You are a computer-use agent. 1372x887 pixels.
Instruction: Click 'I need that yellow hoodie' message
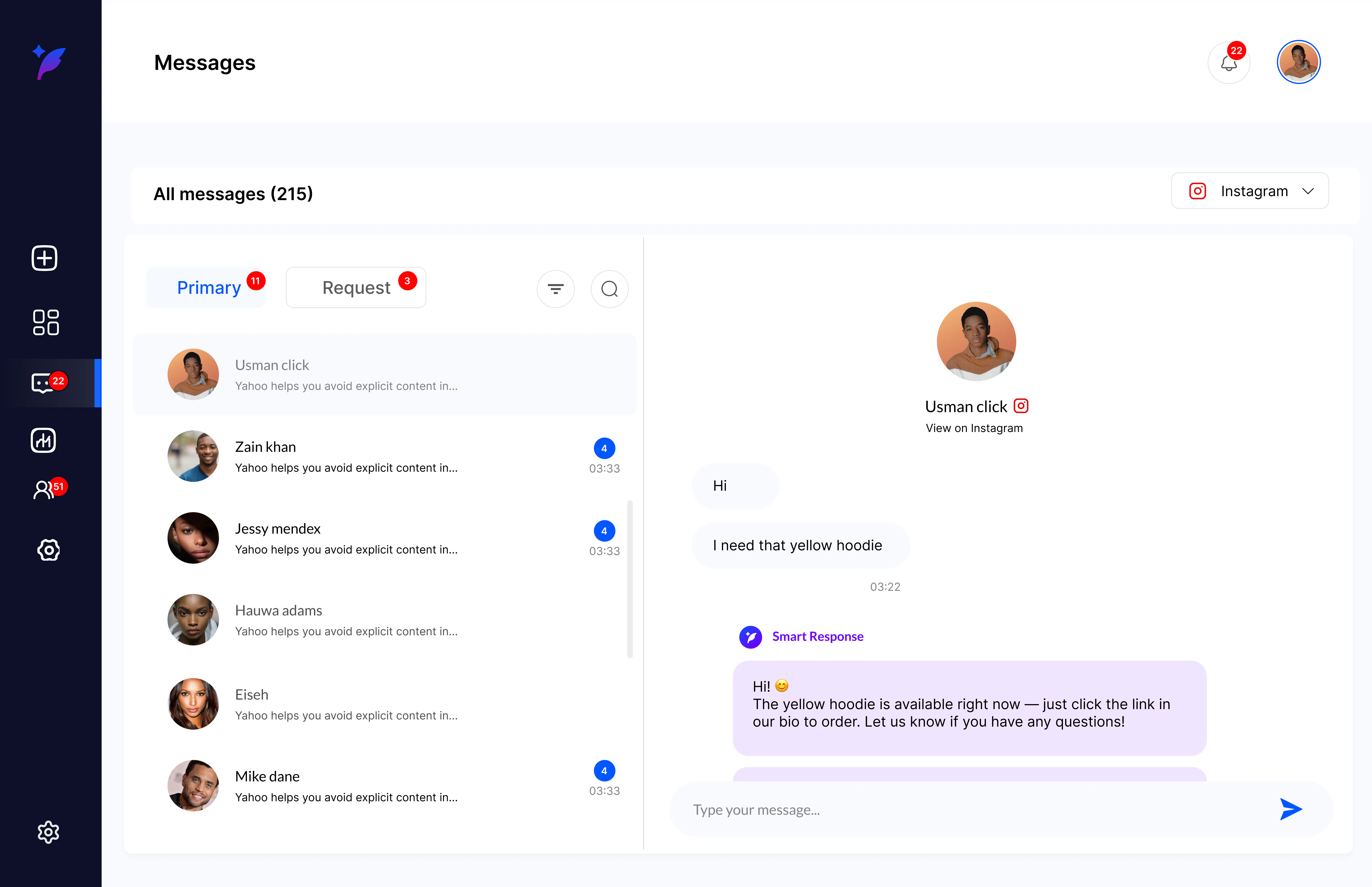[x=801, y=546]
